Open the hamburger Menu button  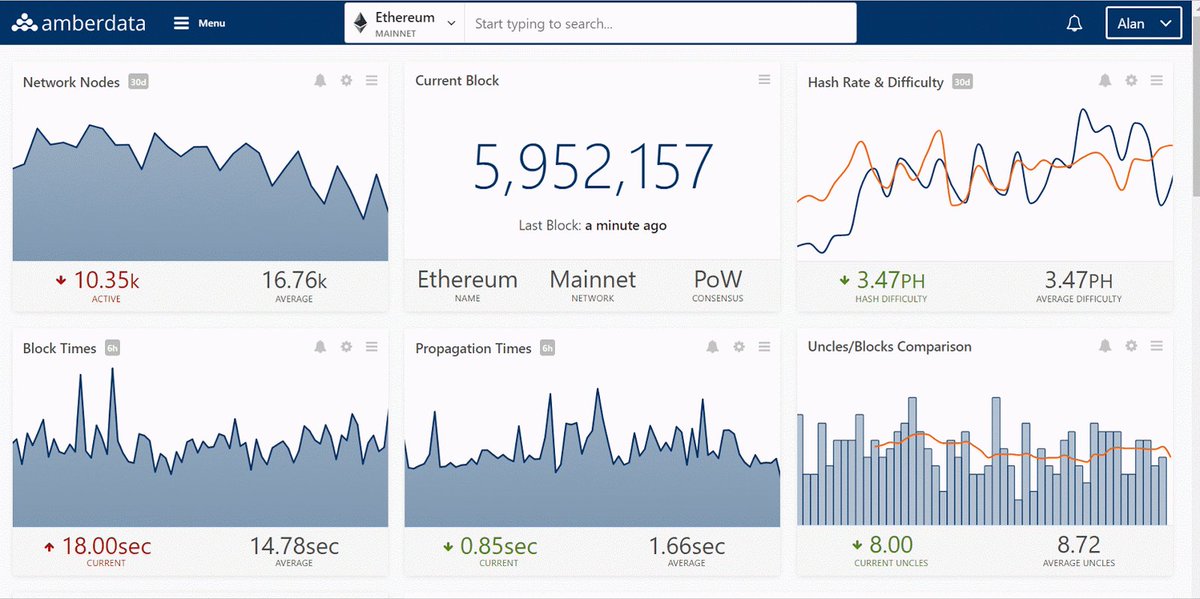pyautogui.click(x=199, y=23)
